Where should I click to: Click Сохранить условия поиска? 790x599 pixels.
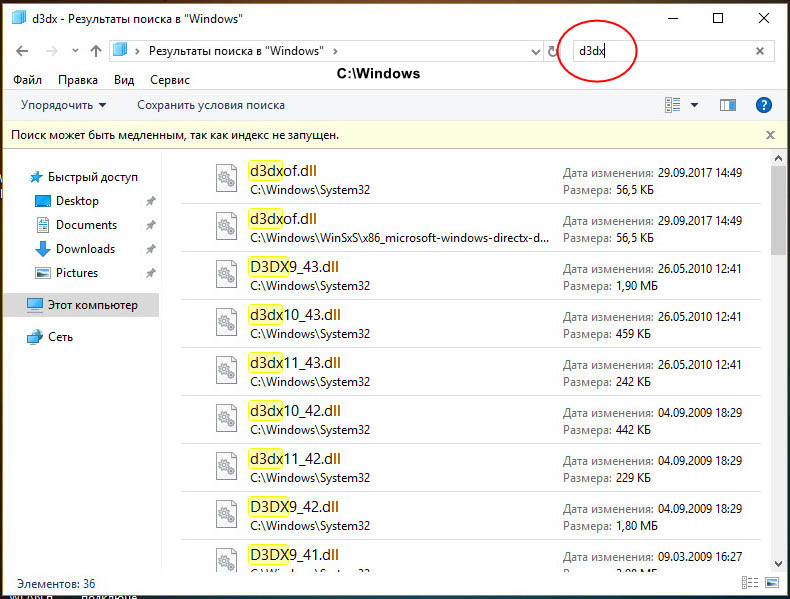[x=211, y=105]
